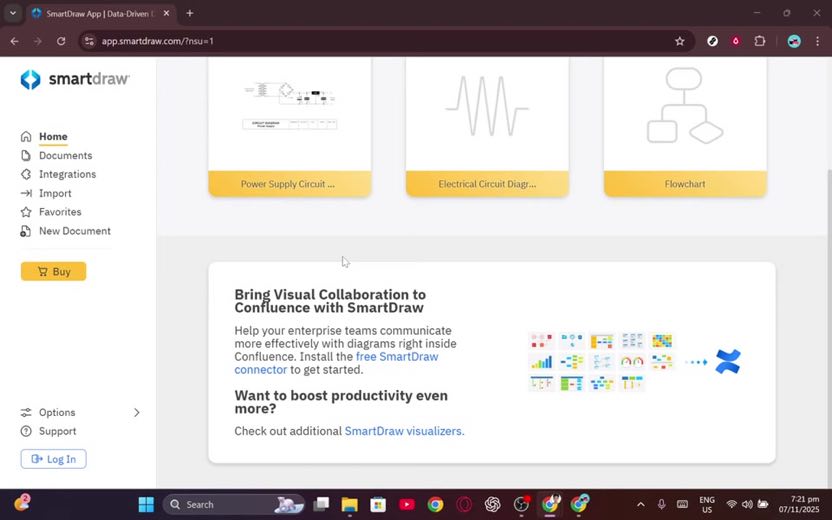The image size is (832, 520).
Task: Open the Power Supply Circuit template thumbnail
Action: coord(290,114)
